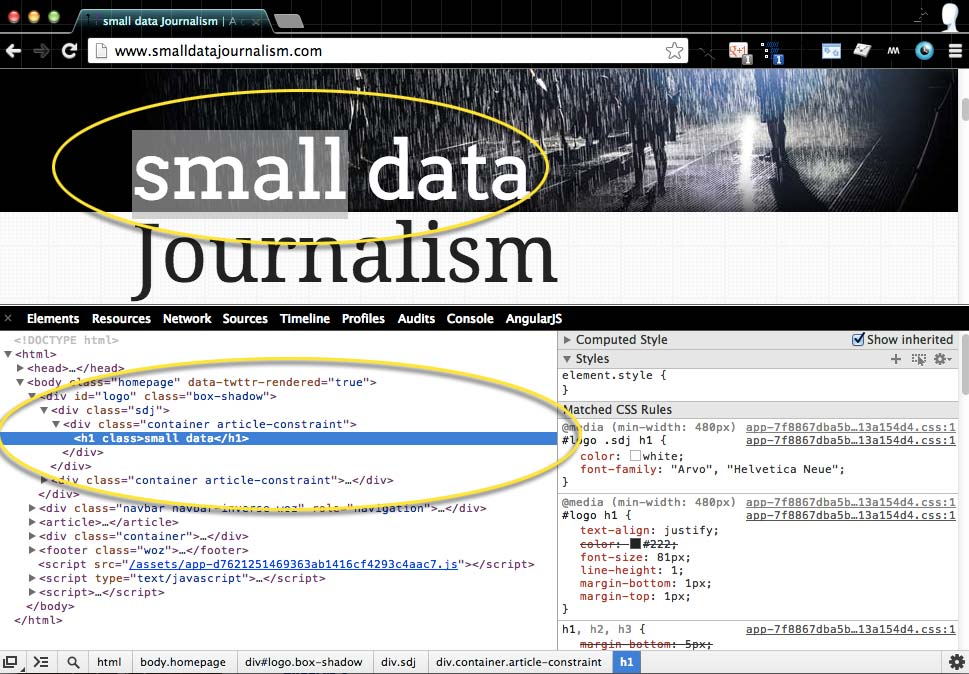Open the Resources panel tab
Screen dimensions: 969x674
(x=121, y=319)
